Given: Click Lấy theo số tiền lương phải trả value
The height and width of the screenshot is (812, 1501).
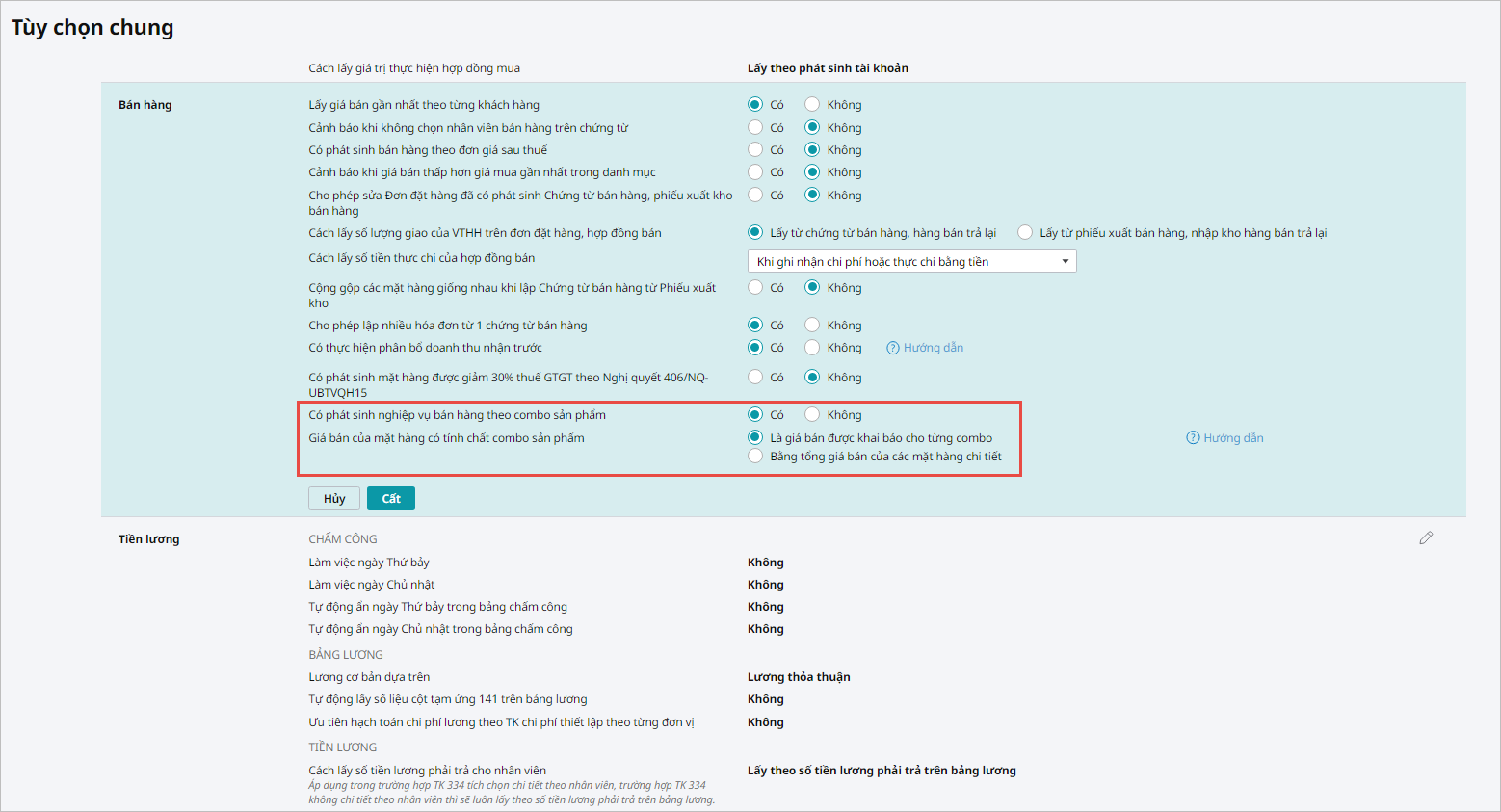Looking at the screenshot, I should click(882, 771).
